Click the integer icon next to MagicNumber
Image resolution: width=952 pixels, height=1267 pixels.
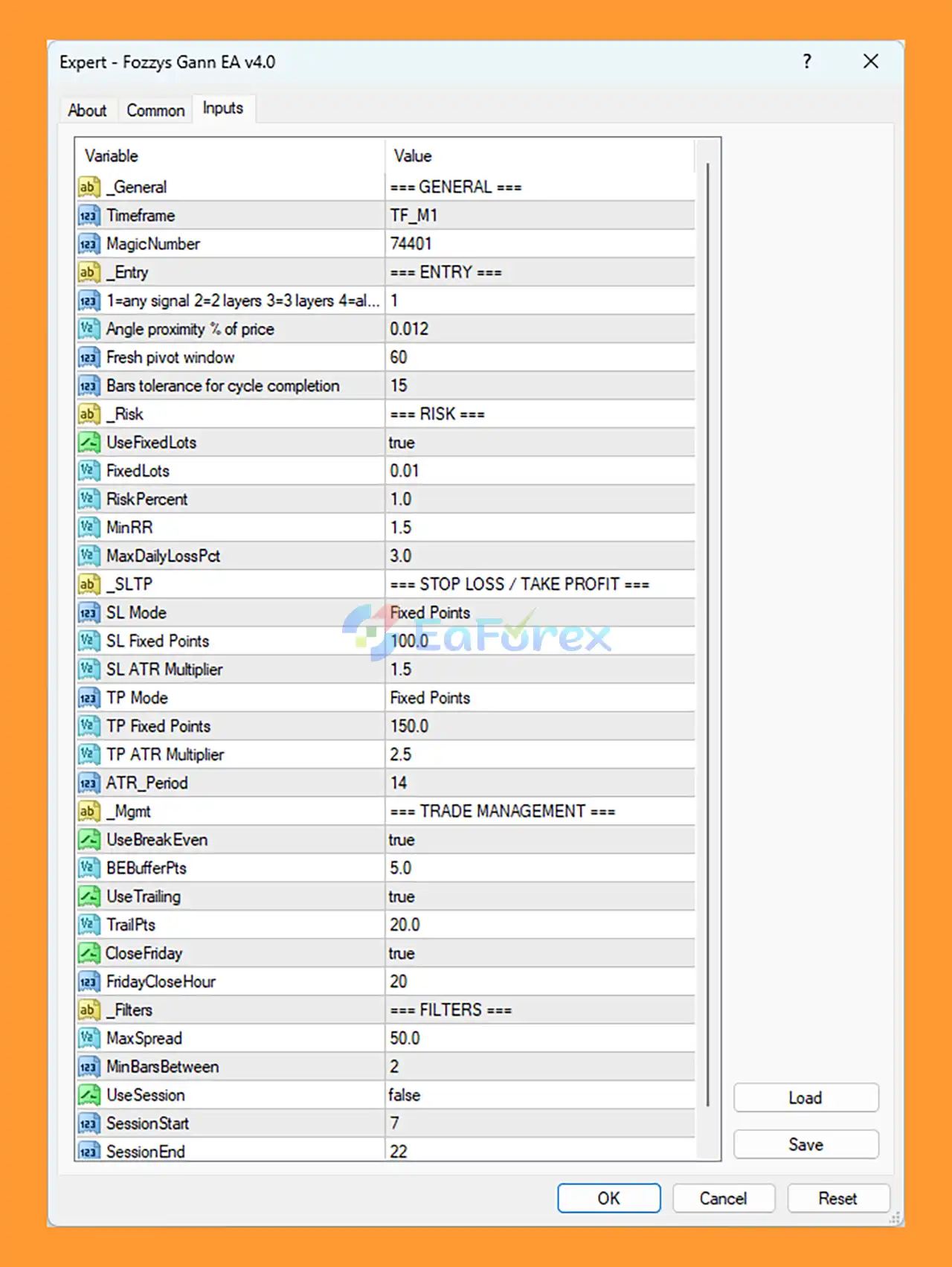(x=89, y=244)
